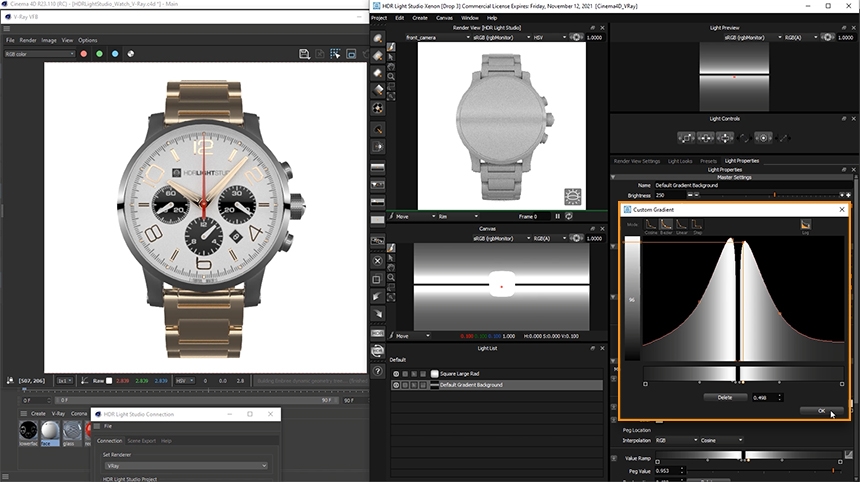860x482 pixels.
Task: Open the Rim paint mode dropdown
Action: (459, 217)
